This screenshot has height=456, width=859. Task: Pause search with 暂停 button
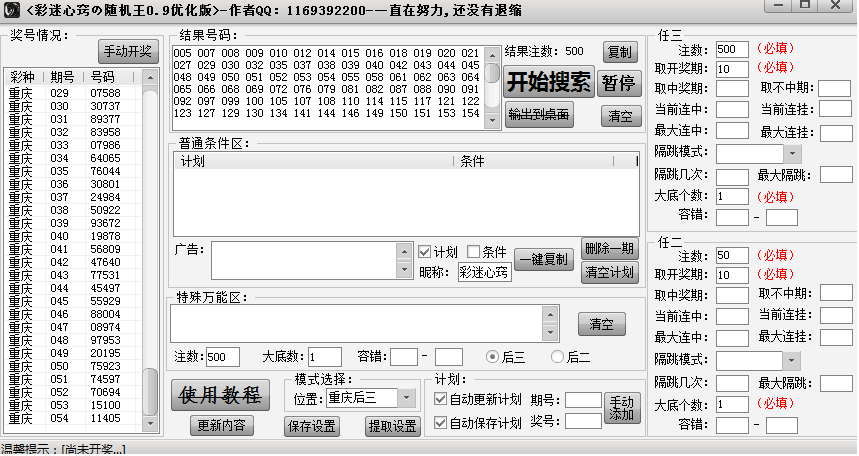coord(619,83)
